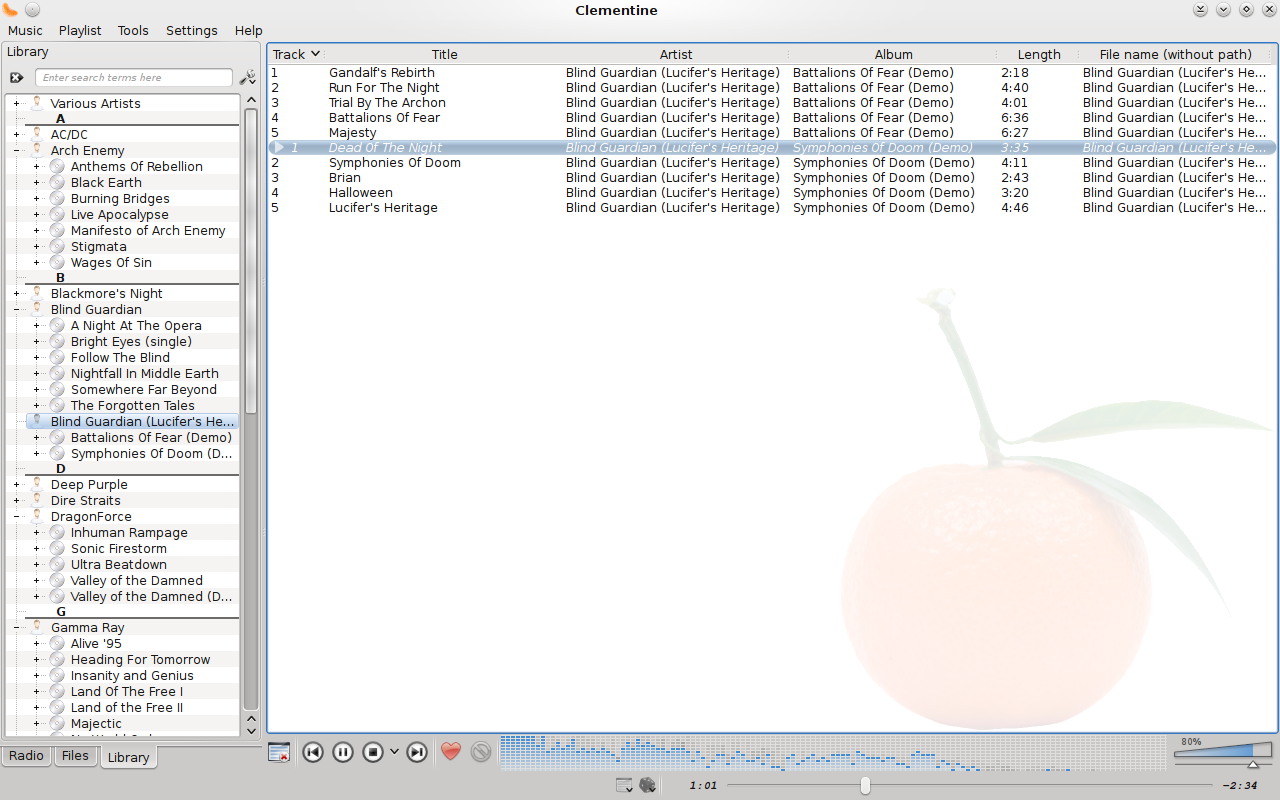Screen dimensions: 1280x800
Task: Switch to the Files tab
Action: tap(75, 755)
